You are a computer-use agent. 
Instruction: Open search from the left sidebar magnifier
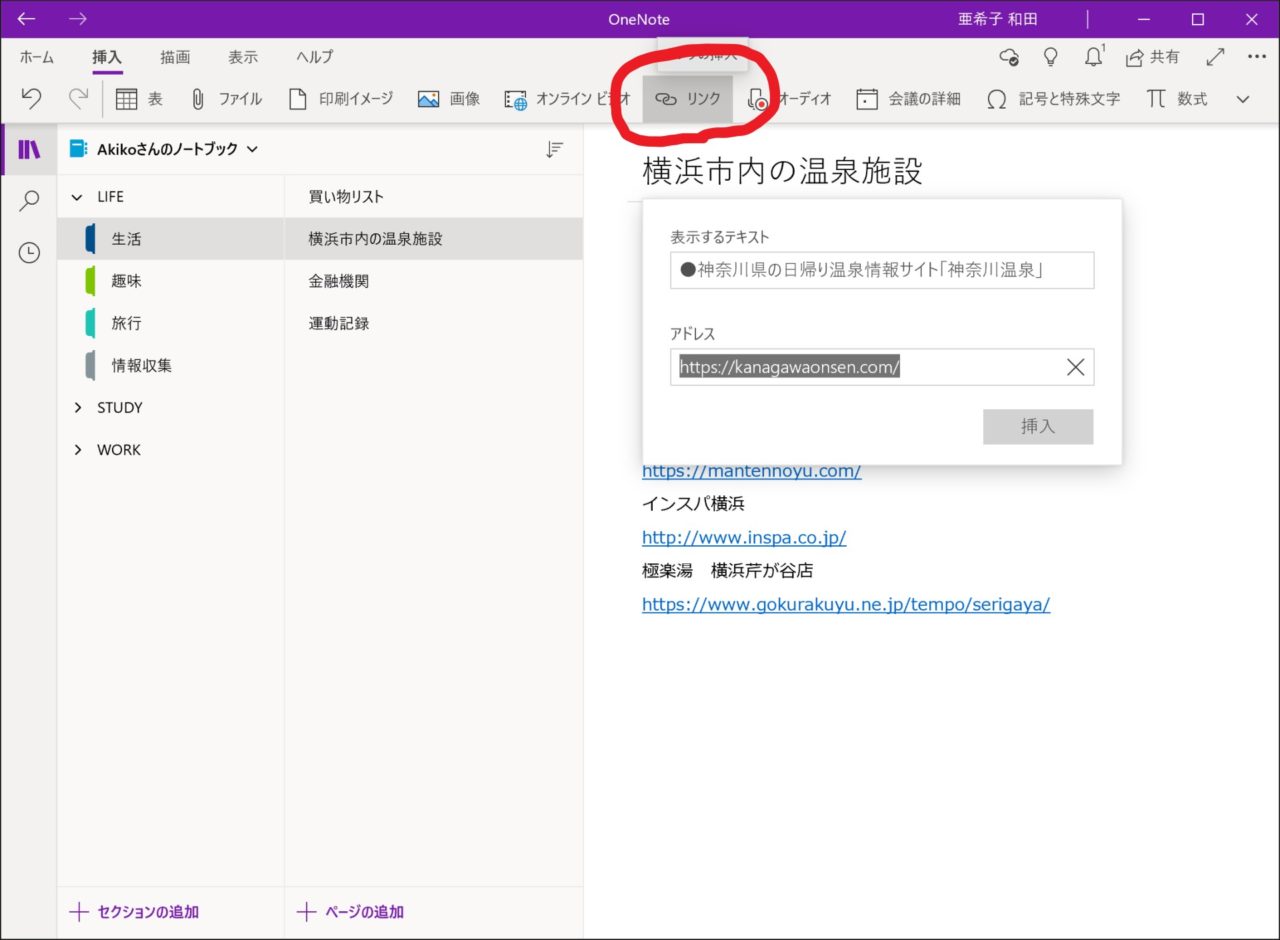coord(29,201)
